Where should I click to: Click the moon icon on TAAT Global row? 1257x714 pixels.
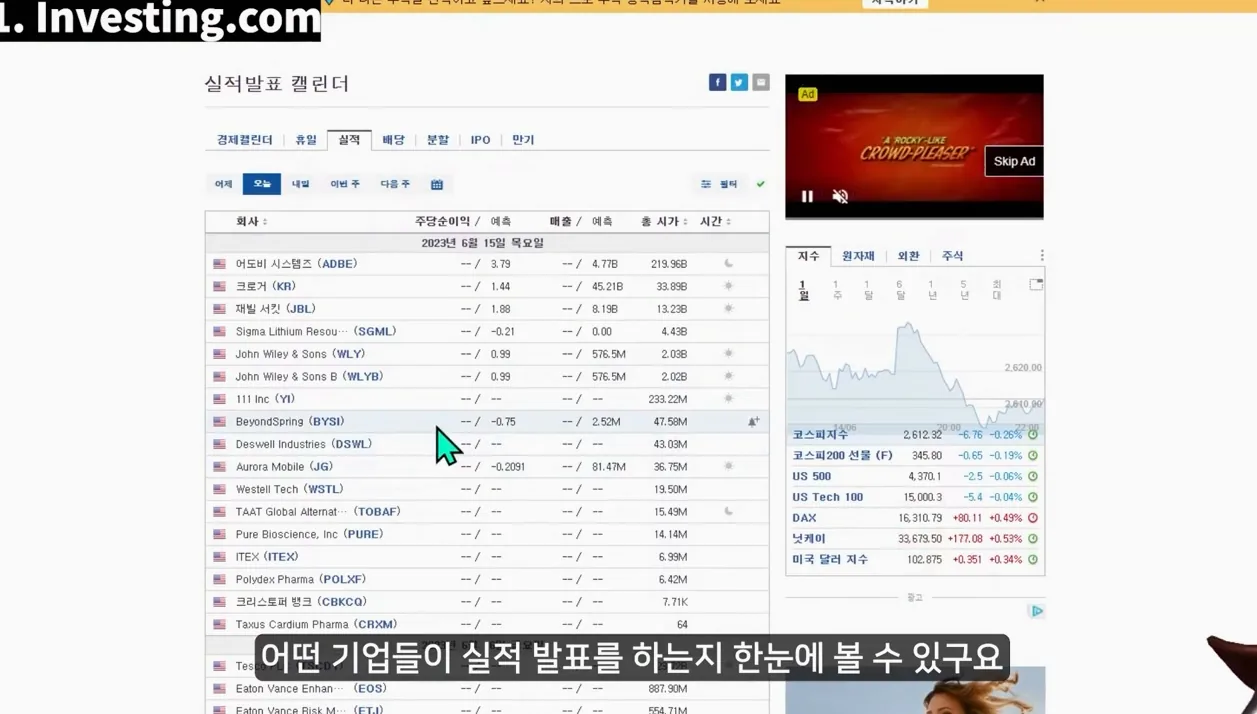click(x=728, y=512)
